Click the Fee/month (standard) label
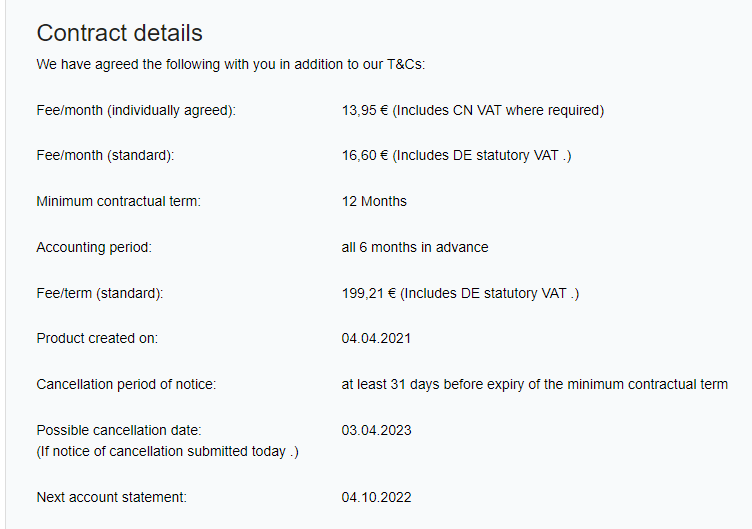 (106, 156)
